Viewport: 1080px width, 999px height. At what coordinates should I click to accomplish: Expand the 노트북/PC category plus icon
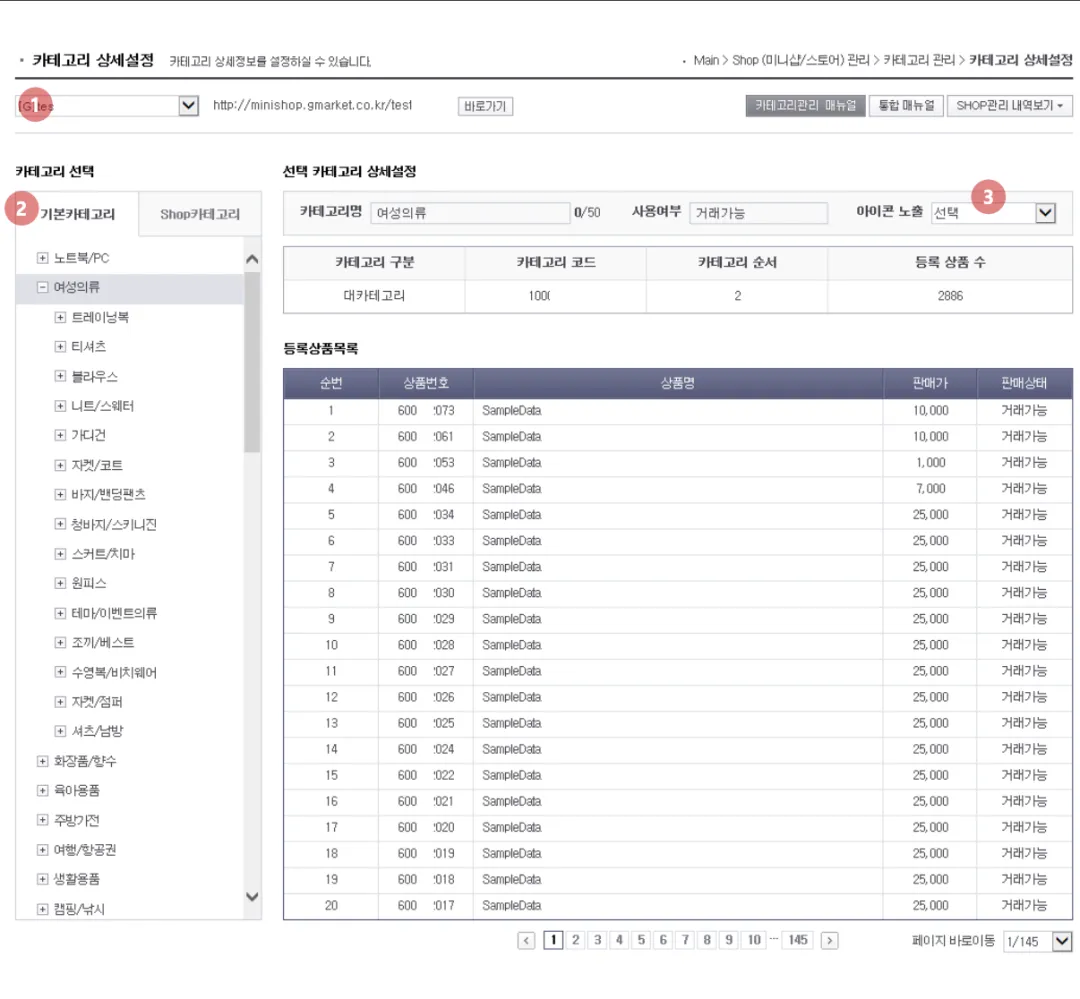pyautogui.click(x=43, y=258)
